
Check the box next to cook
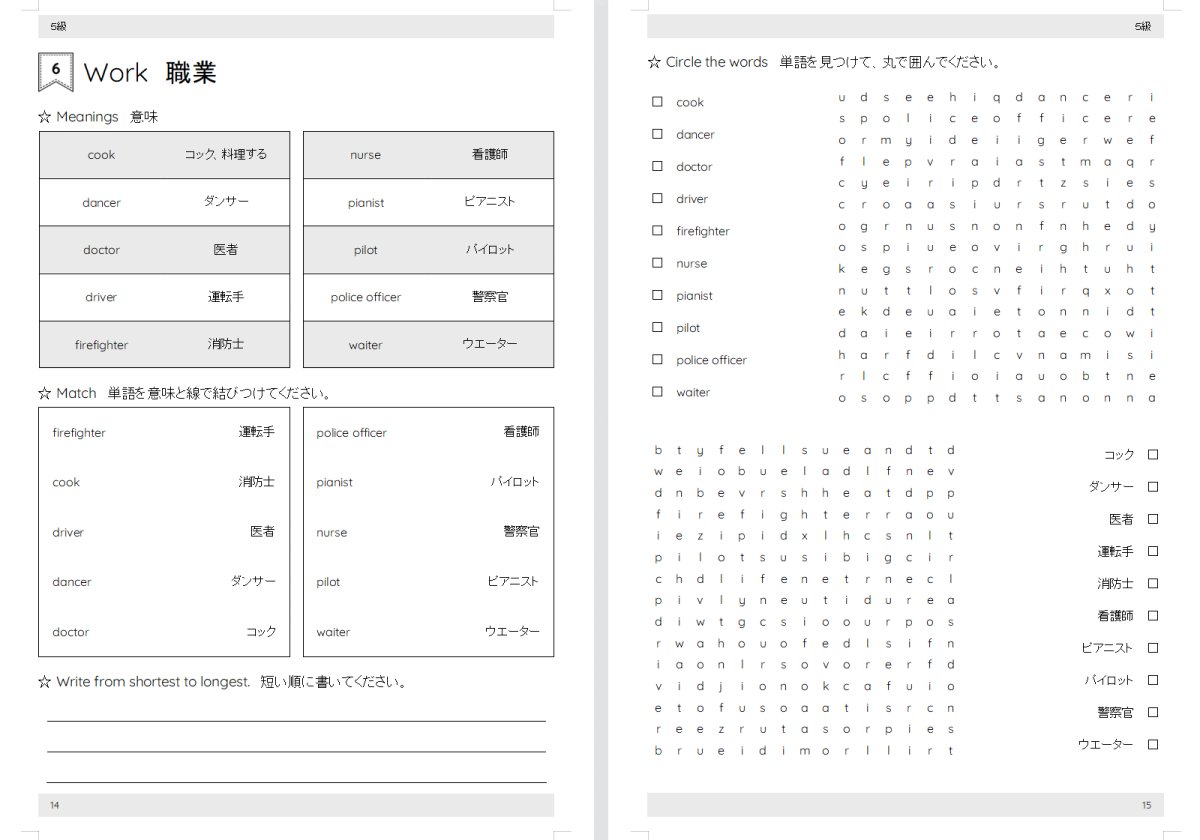pyautogui.click(x=657, y=102)
